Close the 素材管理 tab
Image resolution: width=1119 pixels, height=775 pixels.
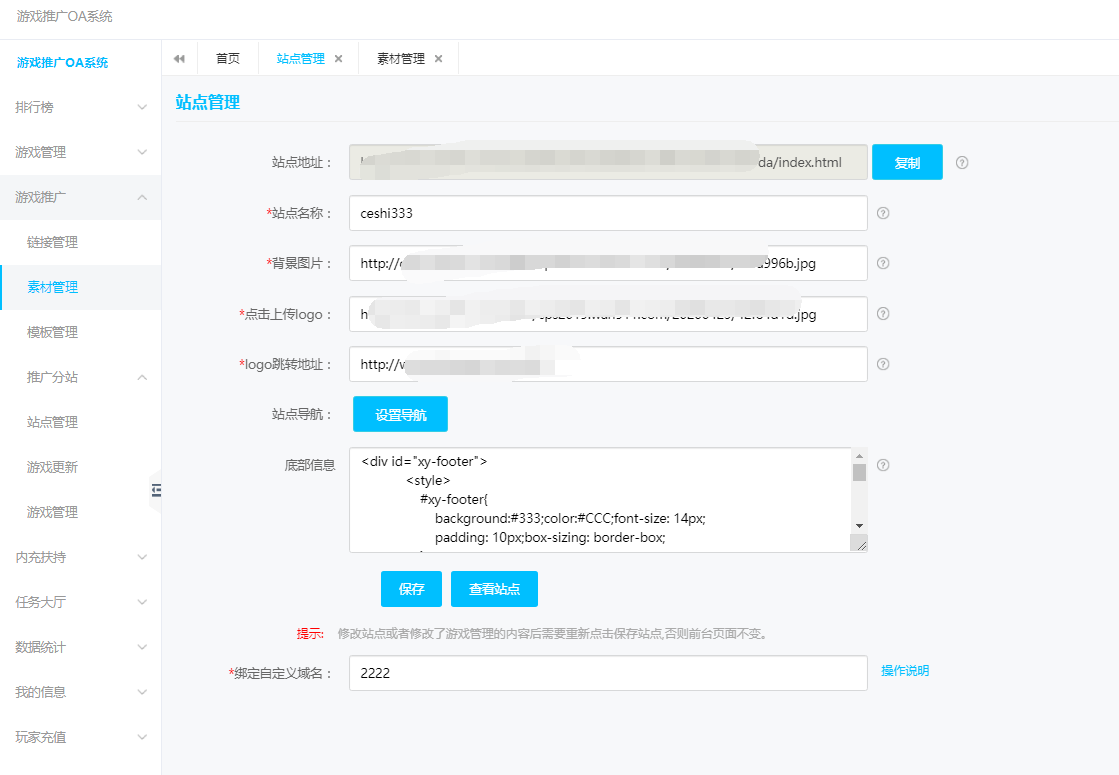point(438,59)
